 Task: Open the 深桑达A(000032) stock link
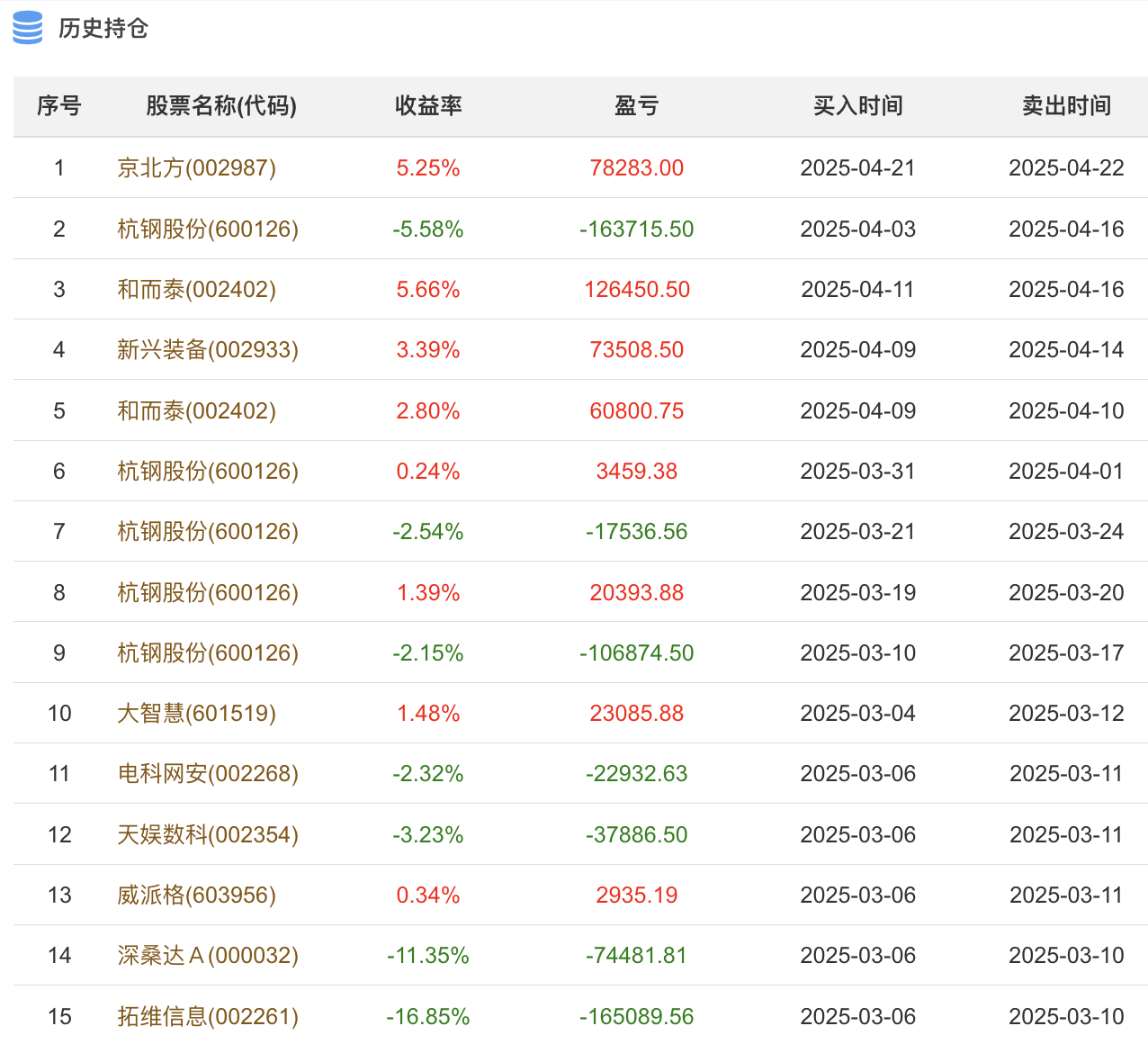click(208, 955)
